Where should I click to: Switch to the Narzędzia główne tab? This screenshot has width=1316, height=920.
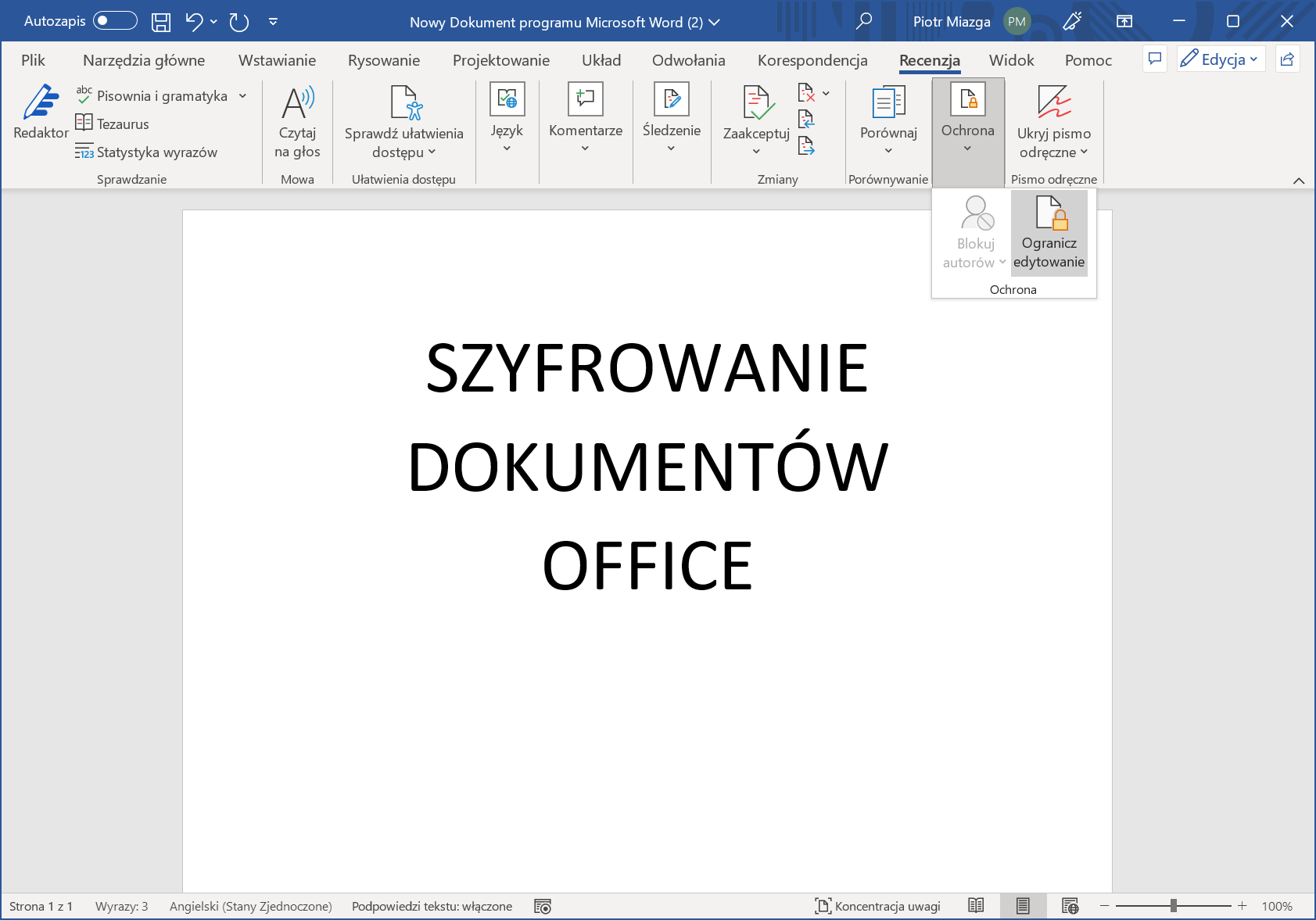pos(144,60)
